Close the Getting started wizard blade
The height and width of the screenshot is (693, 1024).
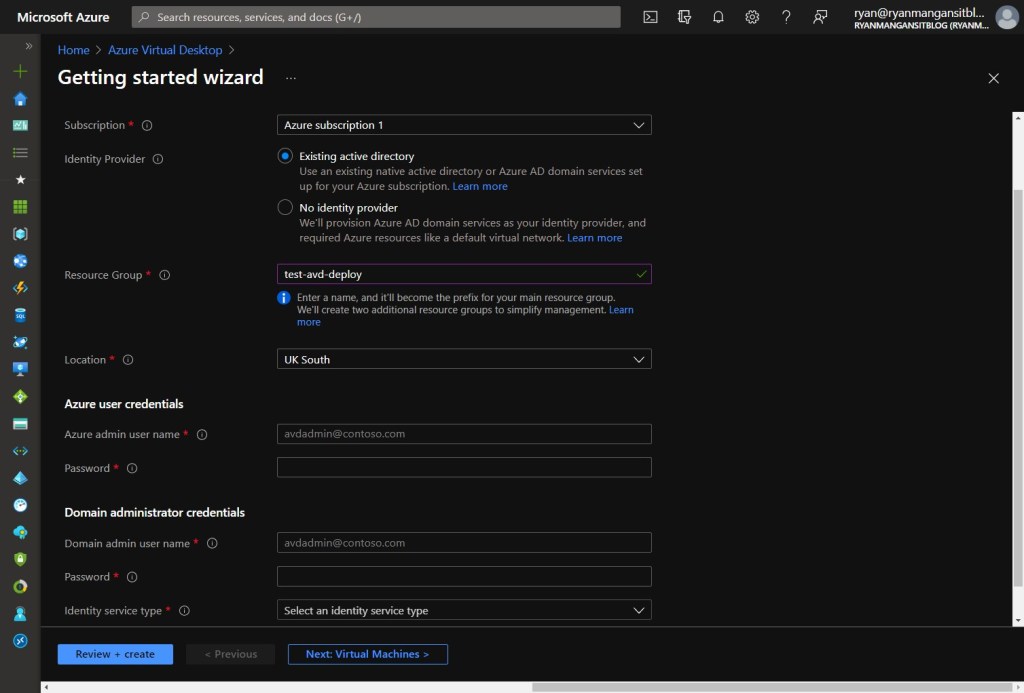993,78
